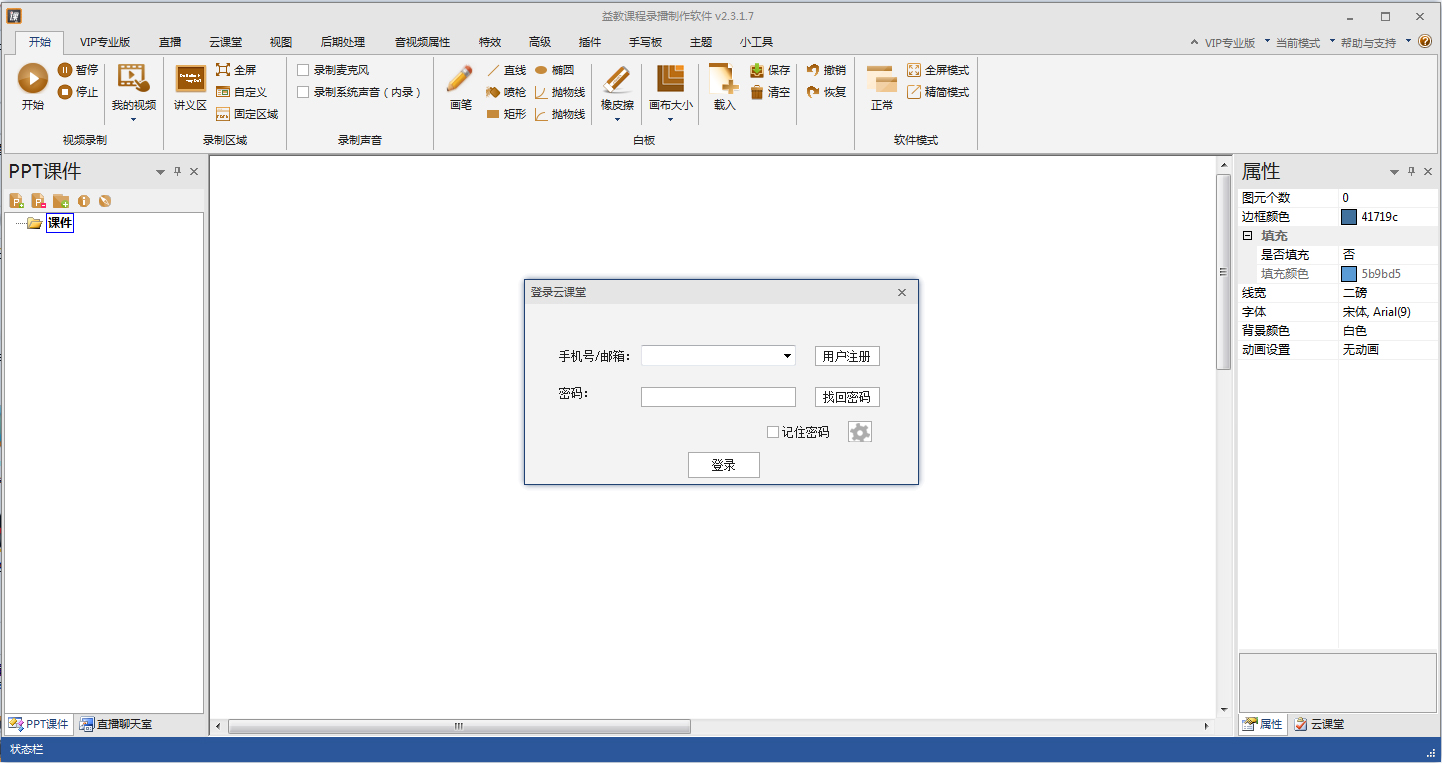
Task: Click the 撤销 undo icon
Action: [813, 70]
